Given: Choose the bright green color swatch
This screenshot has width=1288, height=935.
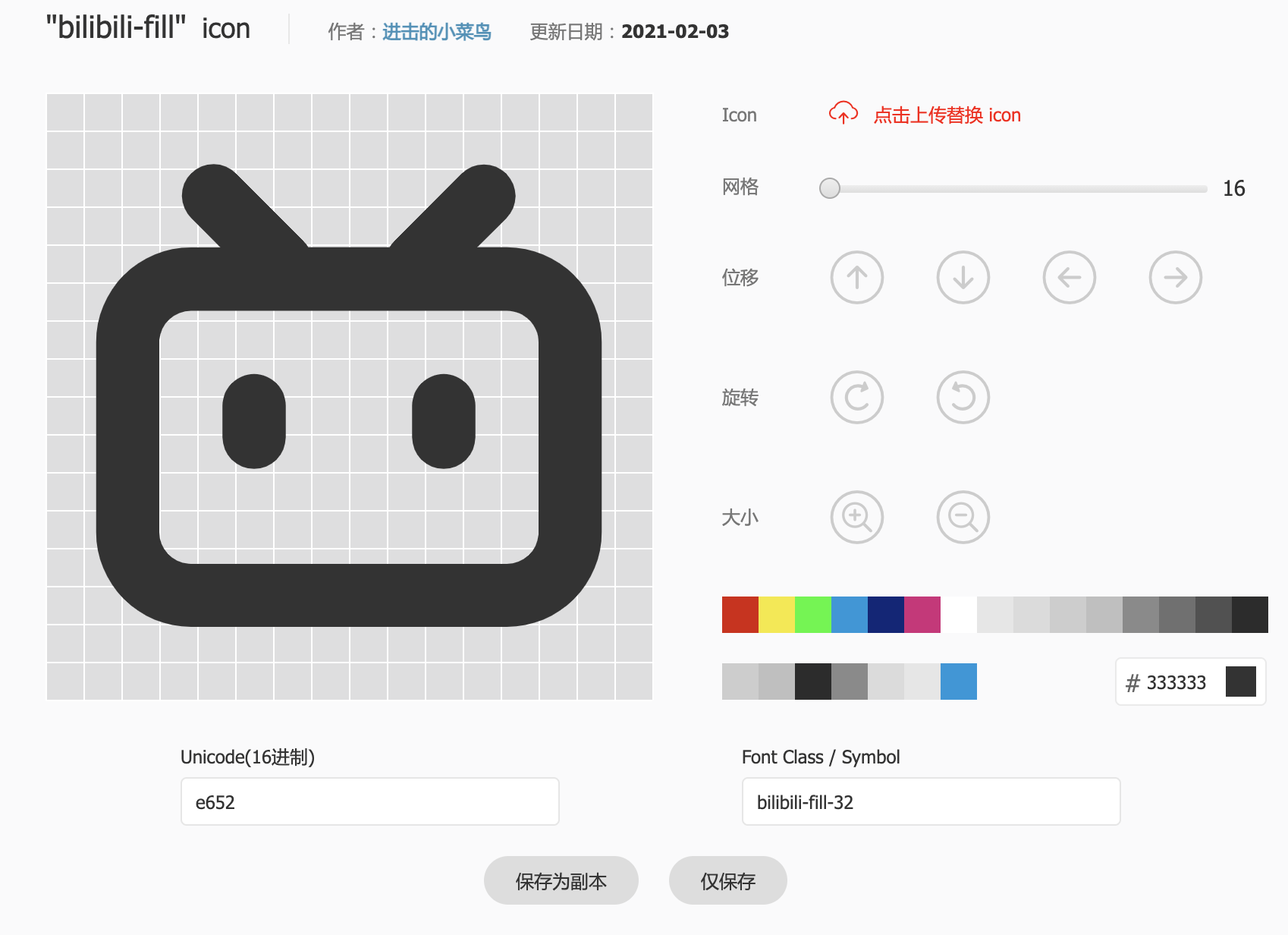Looking at the screenshot, I should [813, 615].
